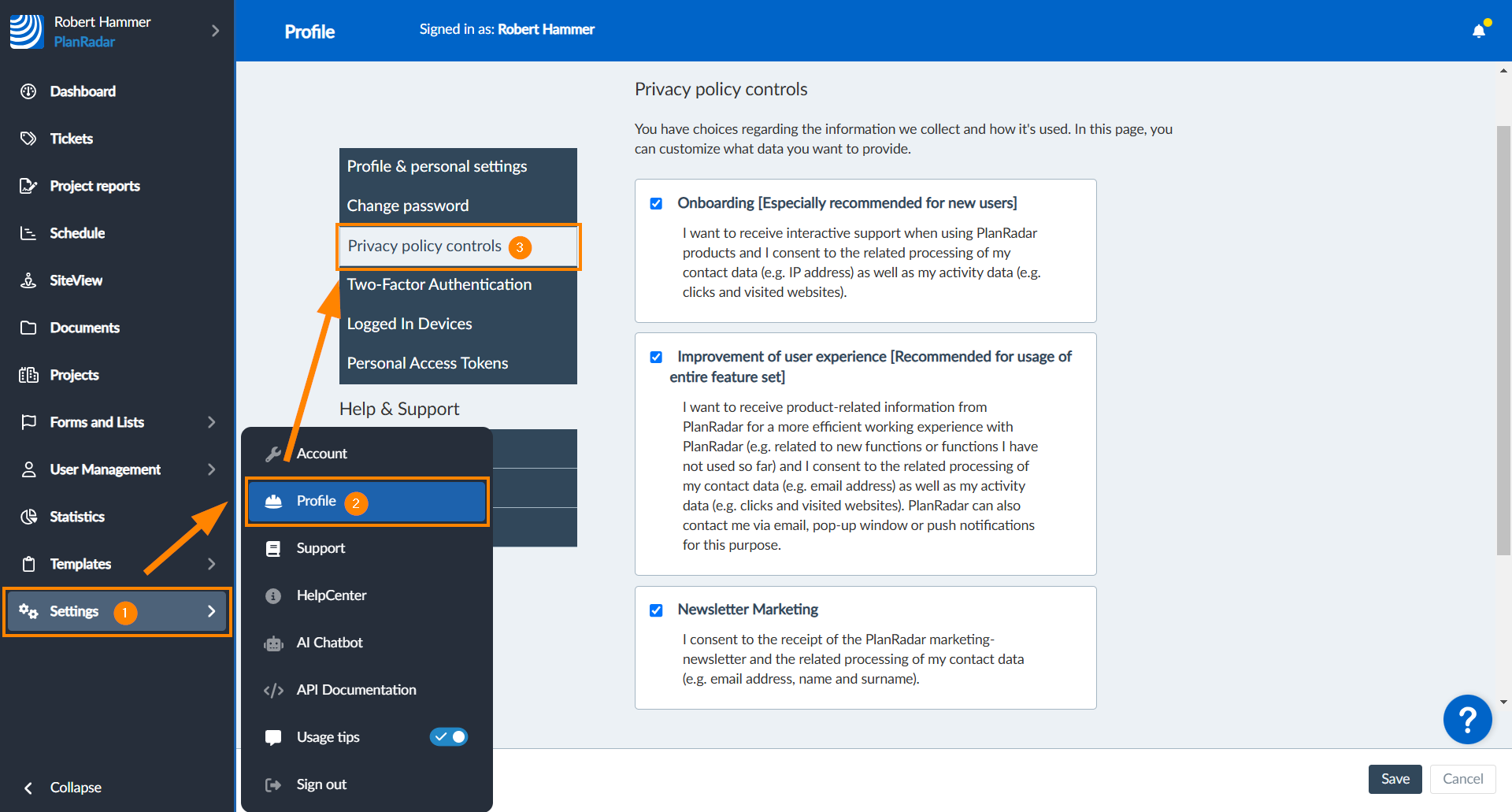This screenshot has width=1512, height=812.
Task: Click the Projects building icon
Action: 28,375
